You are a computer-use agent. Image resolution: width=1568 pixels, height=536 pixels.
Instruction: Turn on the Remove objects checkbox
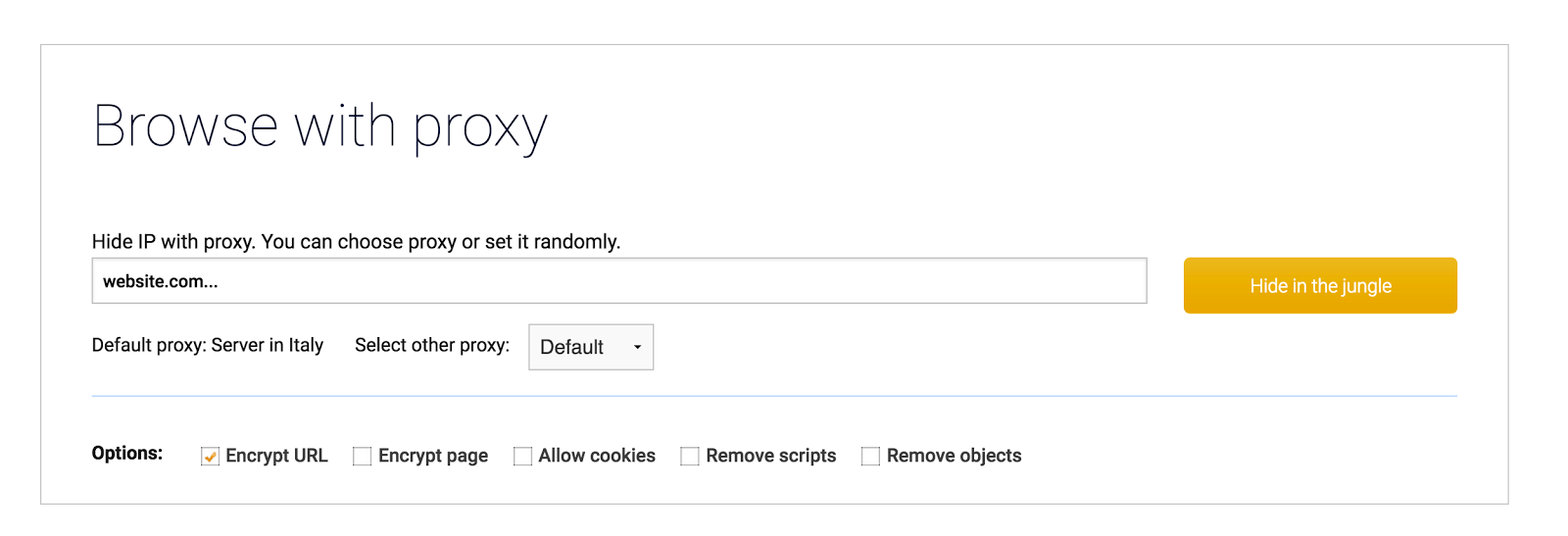pos(870,457)
